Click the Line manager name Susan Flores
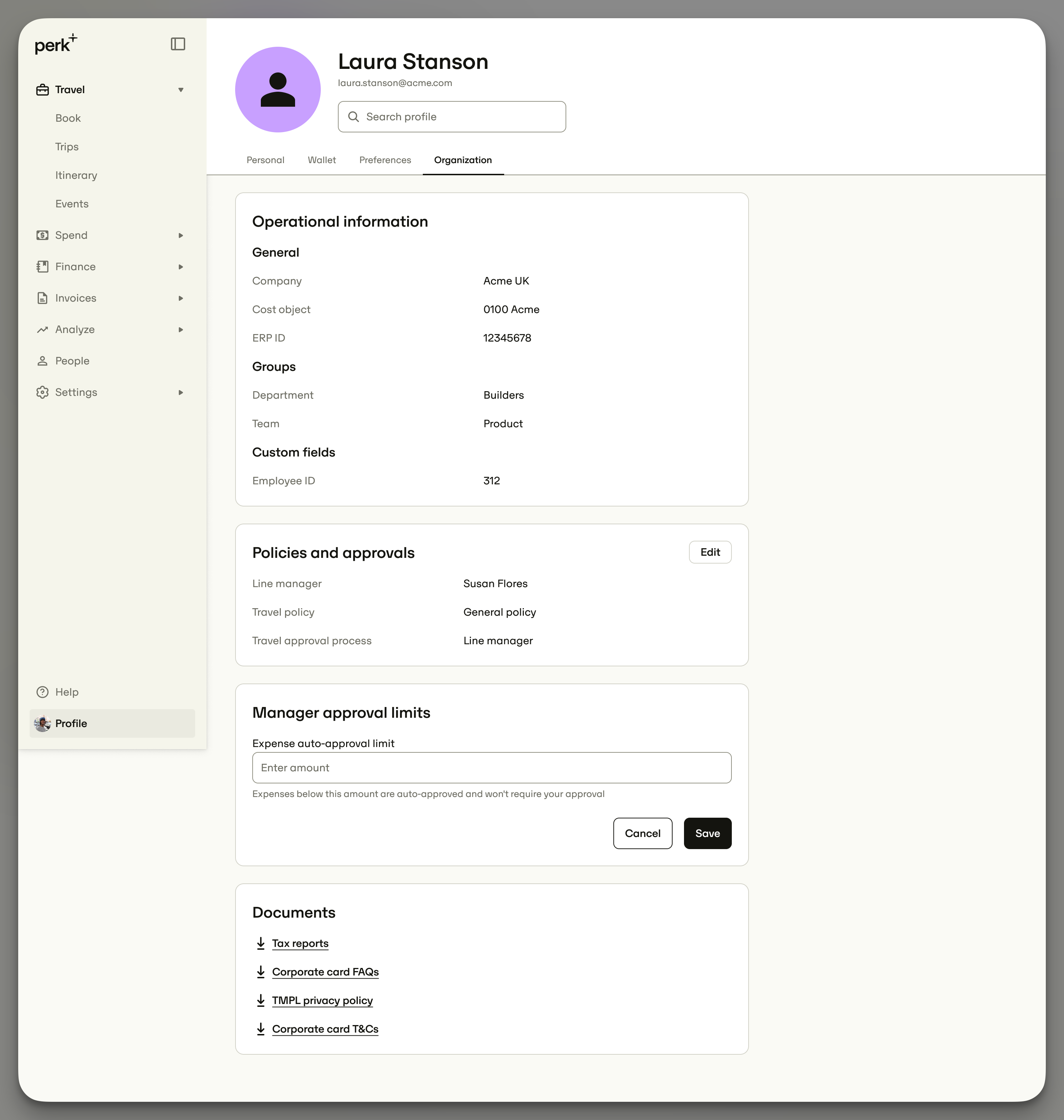Image resolution: width=1064 pixels, height=1120 pixels. 495,583
